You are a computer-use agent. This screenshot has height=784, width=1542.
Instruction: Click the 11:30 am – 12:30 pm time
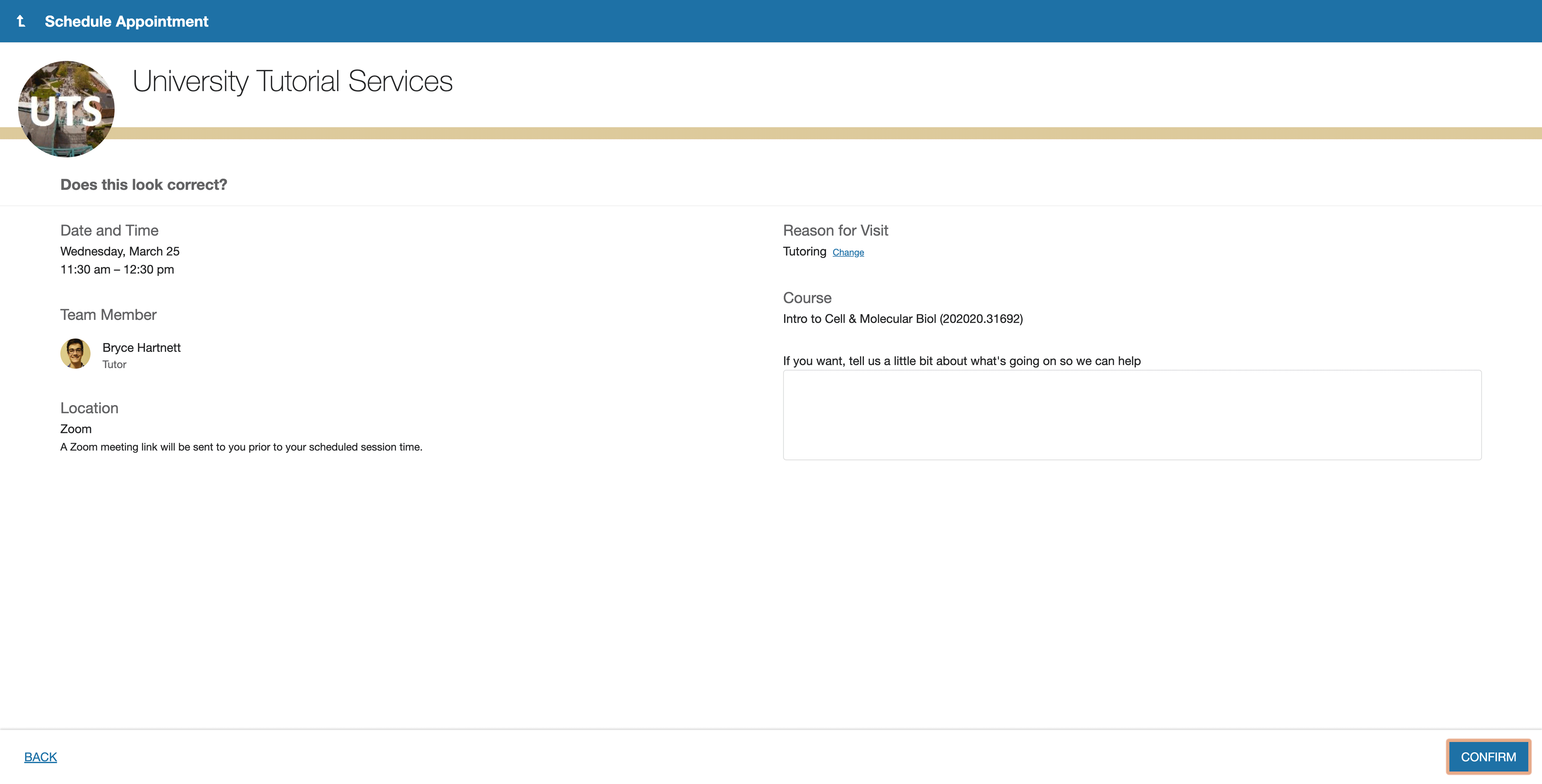[x=117, y=269]
